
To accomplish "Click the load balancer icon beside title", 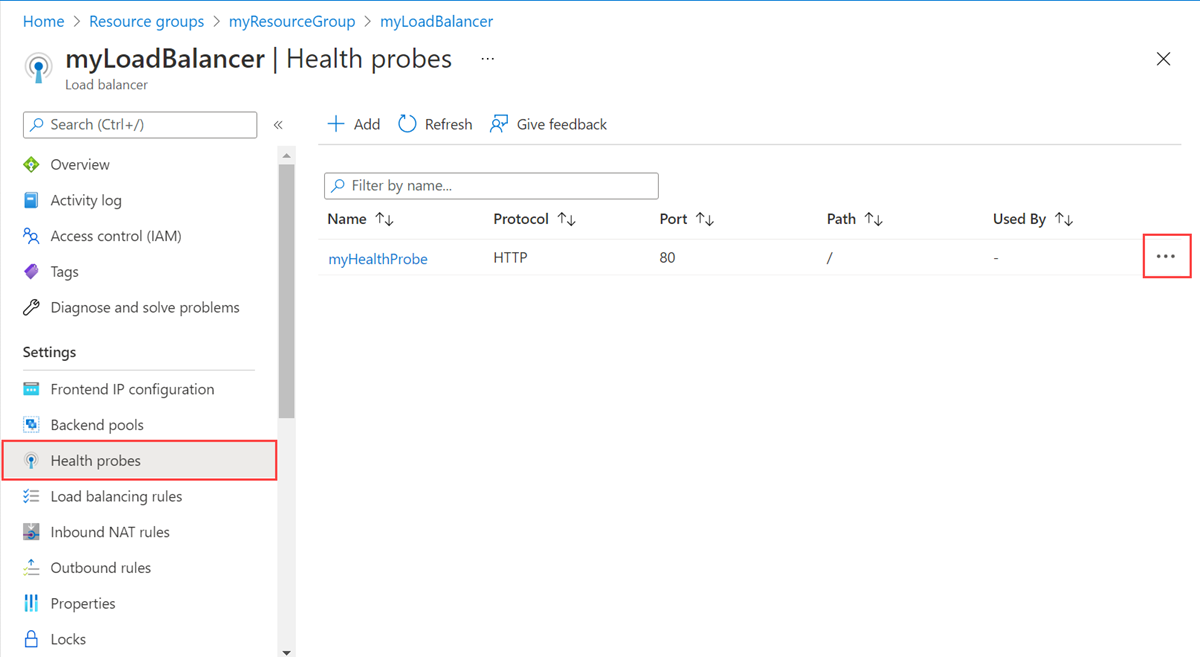I will click(38, 67).
